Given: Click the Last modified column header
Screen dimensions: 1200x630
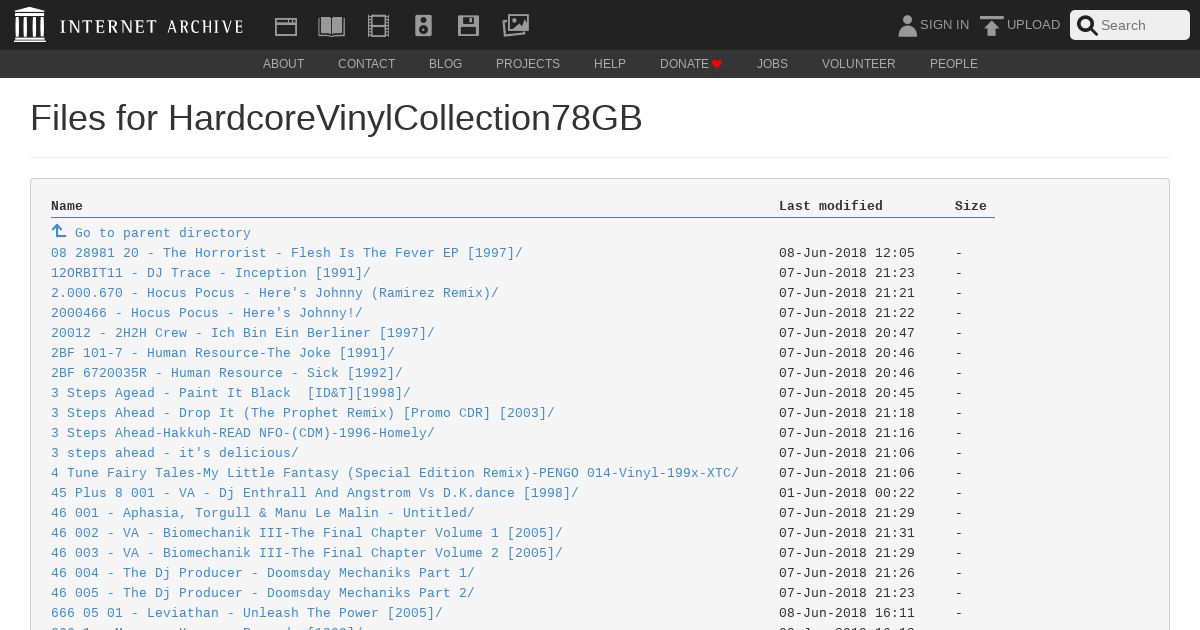Looking at the screenshot, I should [x=831, y=206].
